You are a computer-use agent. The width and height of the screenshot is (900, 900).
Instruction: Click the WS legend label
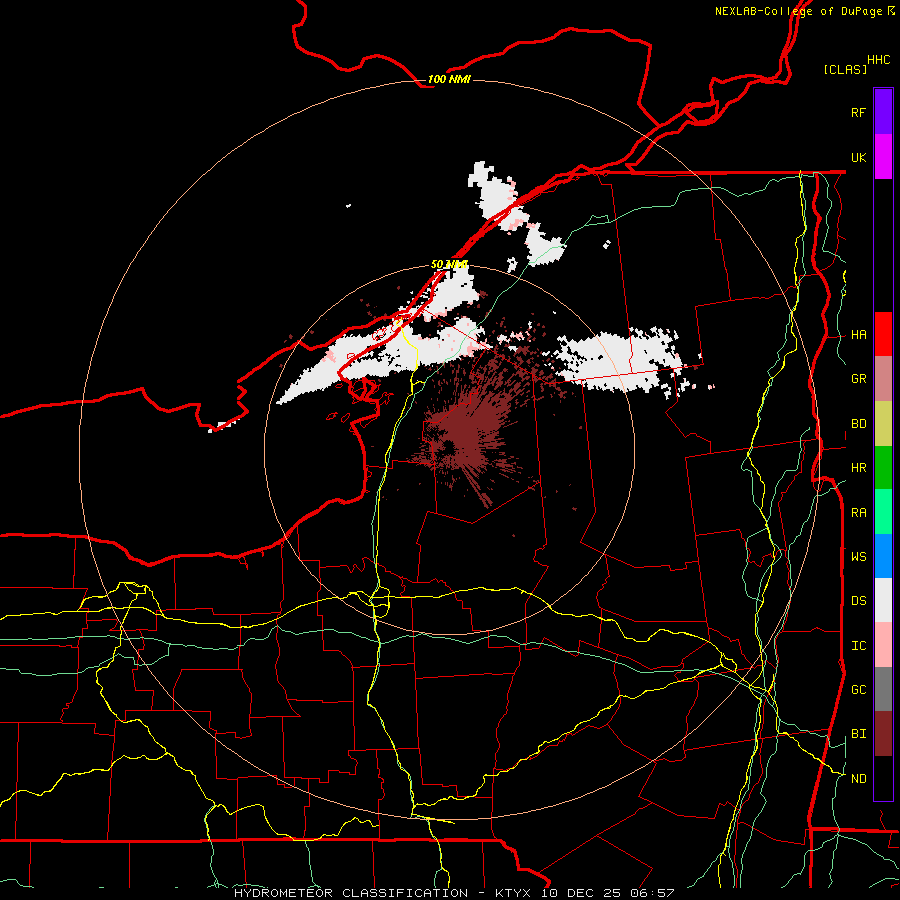coord(858,557)
